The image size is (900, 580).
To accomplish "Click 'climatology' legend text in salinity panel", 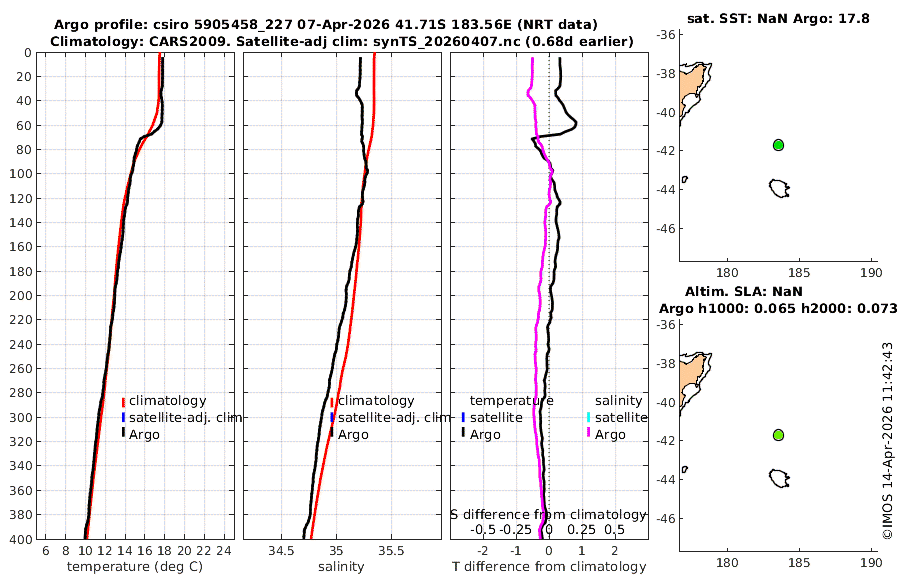I will (376, 401).
